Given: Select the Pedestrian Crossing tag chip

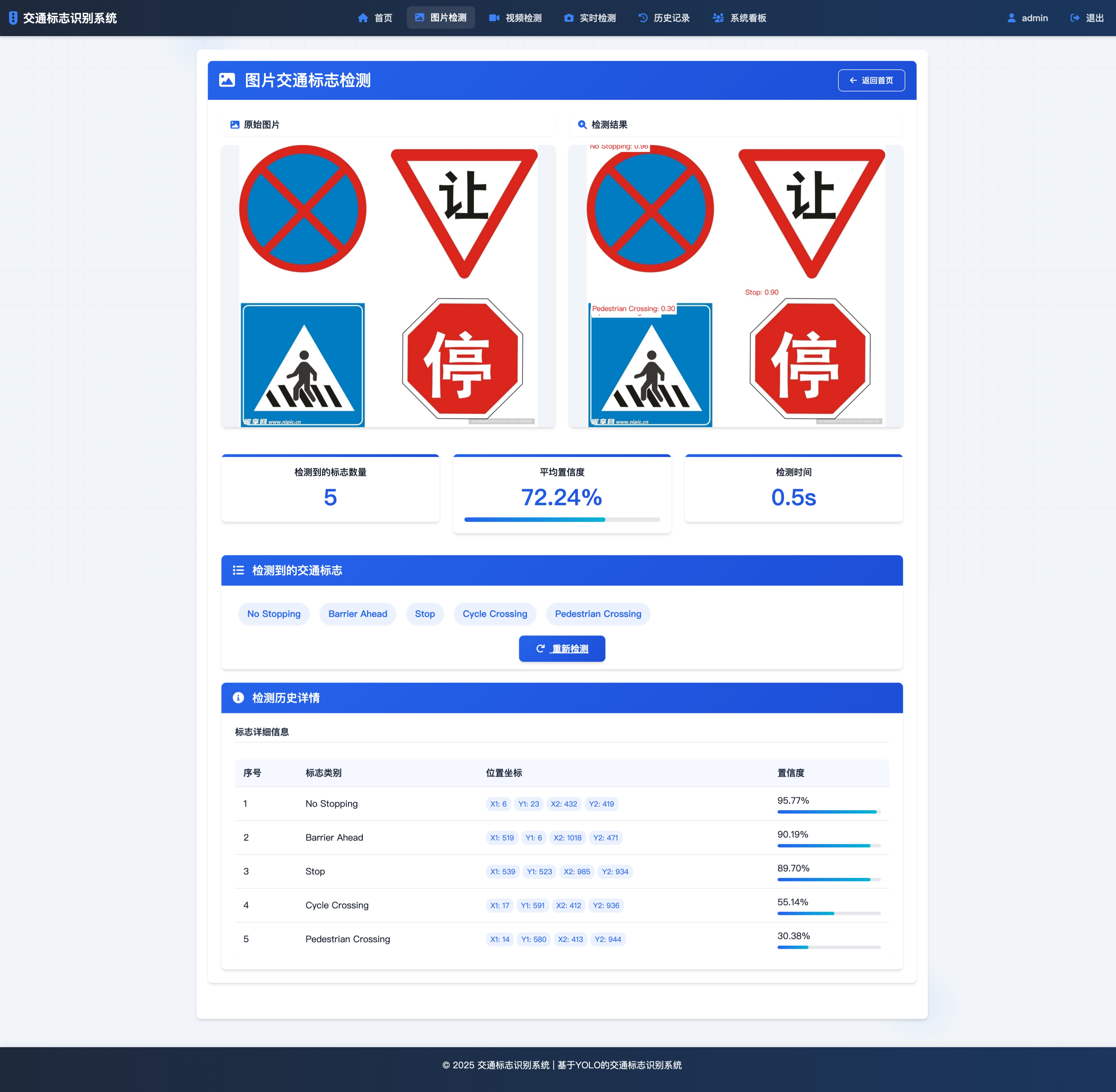Looking at the screenshot, I should tap(598, 614).
